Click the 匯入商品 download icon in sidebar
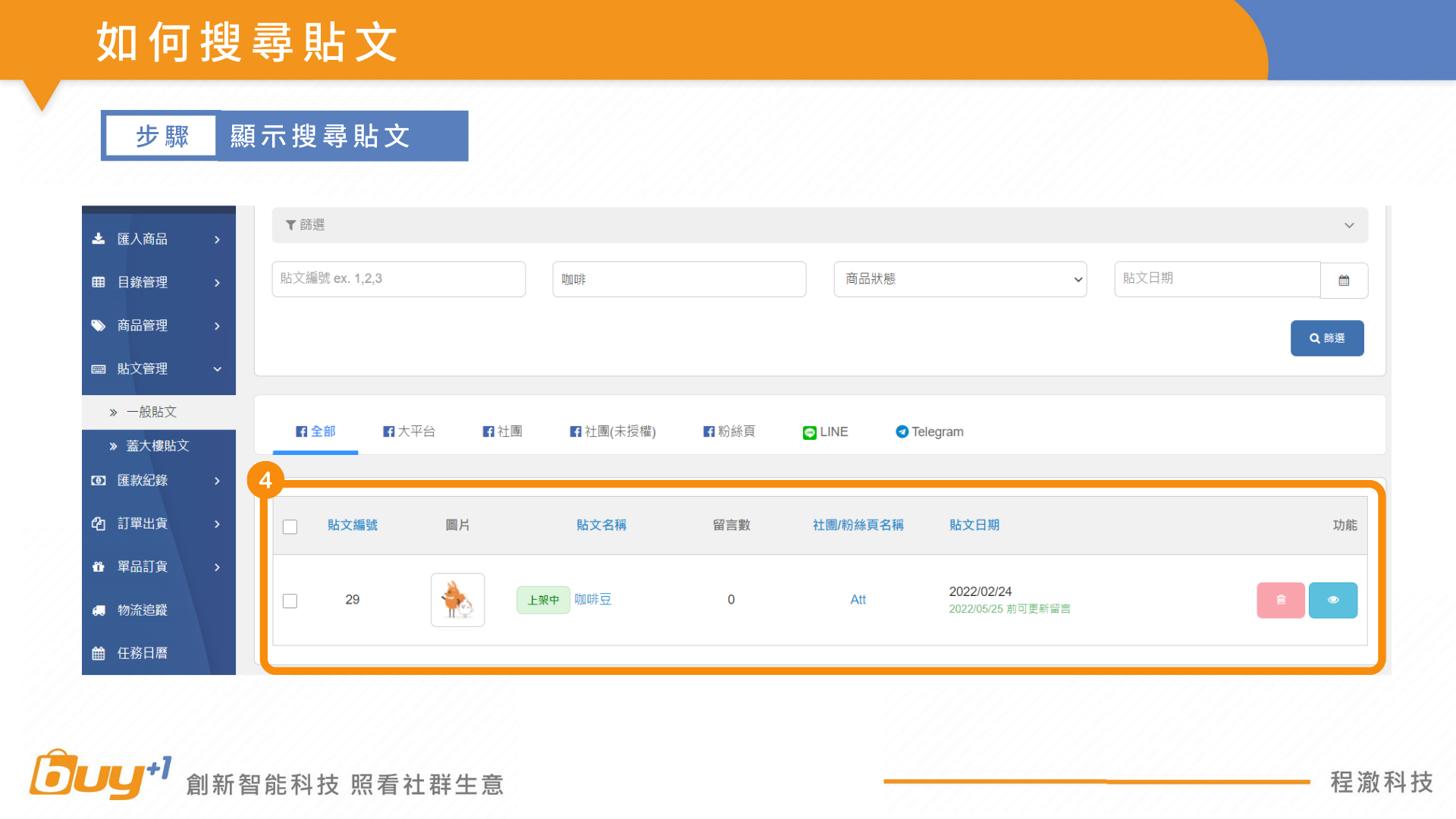Viewport: 1456px width, 819px height. tap(99, 239)
